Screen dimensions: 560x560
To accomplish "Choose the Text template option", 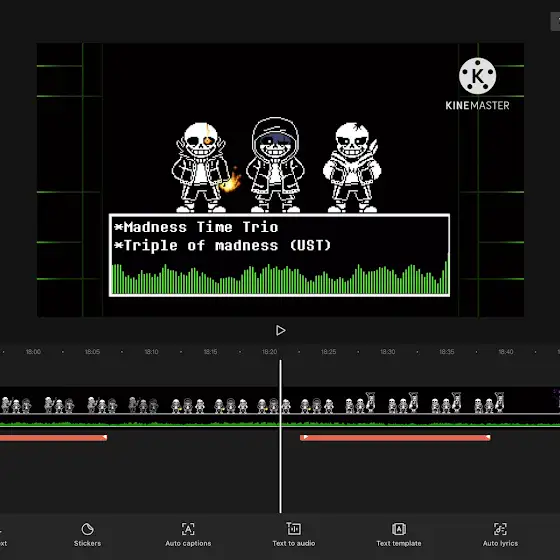I will point(399,534).
